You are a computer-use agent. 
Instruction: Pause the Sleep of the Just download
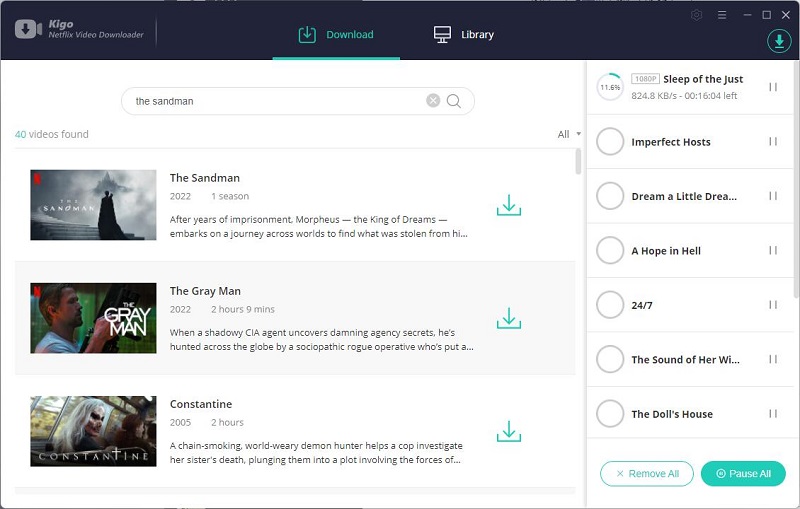click(x=773, y=87)
